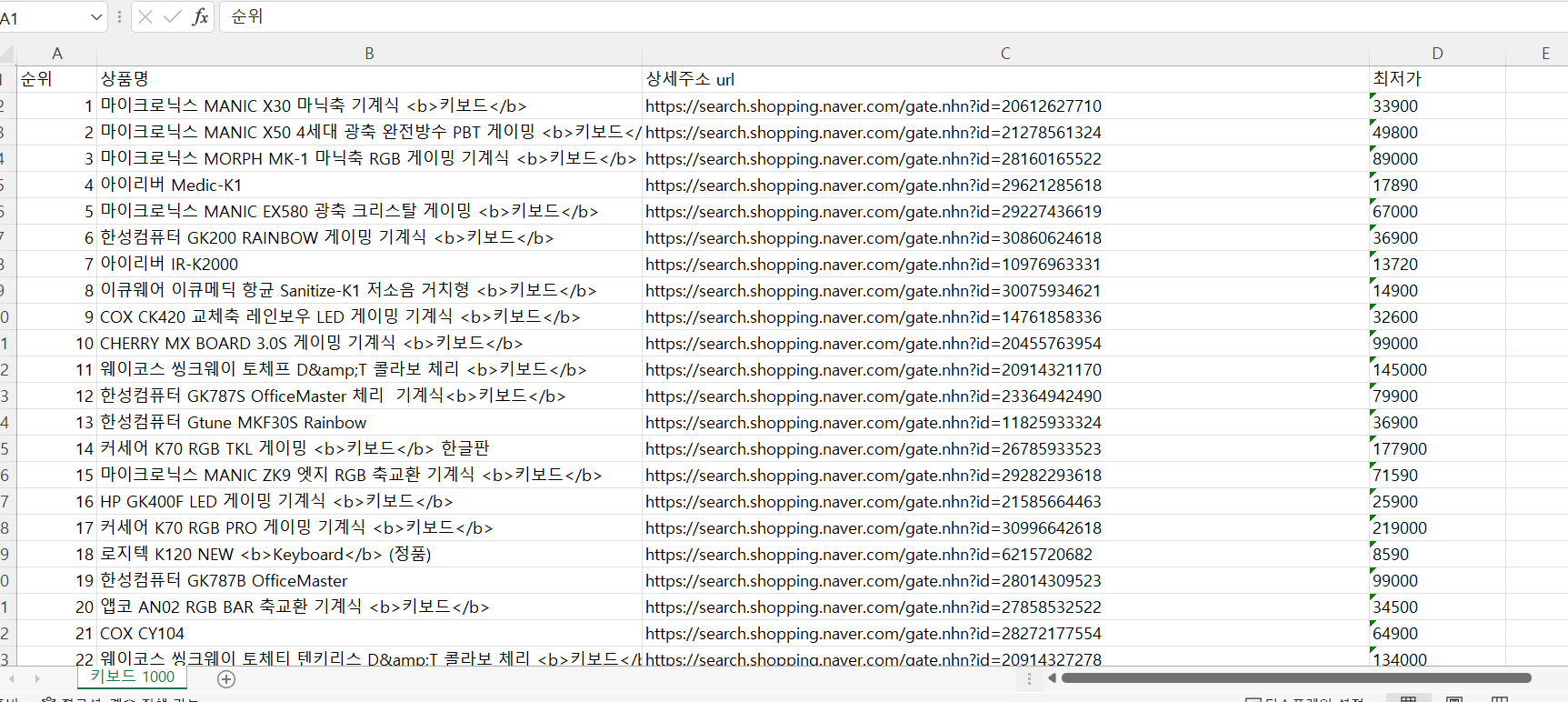Select the 앱코 AN02 RGB BAR cell
1568x702 pixels.
click(369, 607)
